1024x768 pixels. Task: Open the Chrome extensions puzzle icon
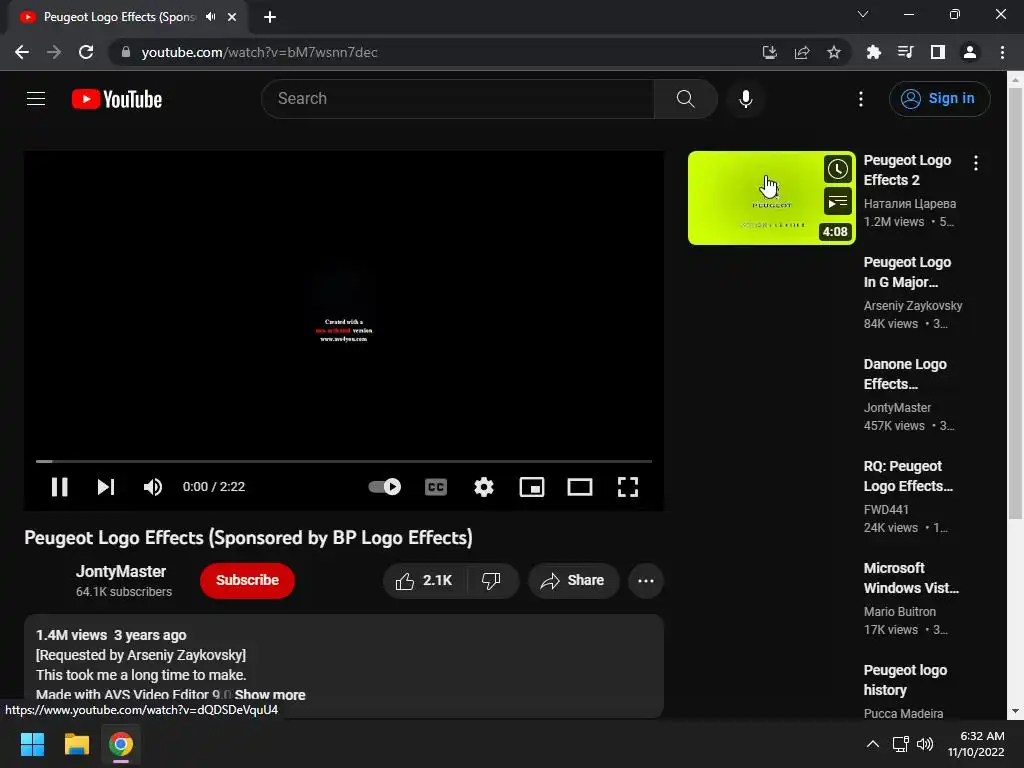[874, 52]
